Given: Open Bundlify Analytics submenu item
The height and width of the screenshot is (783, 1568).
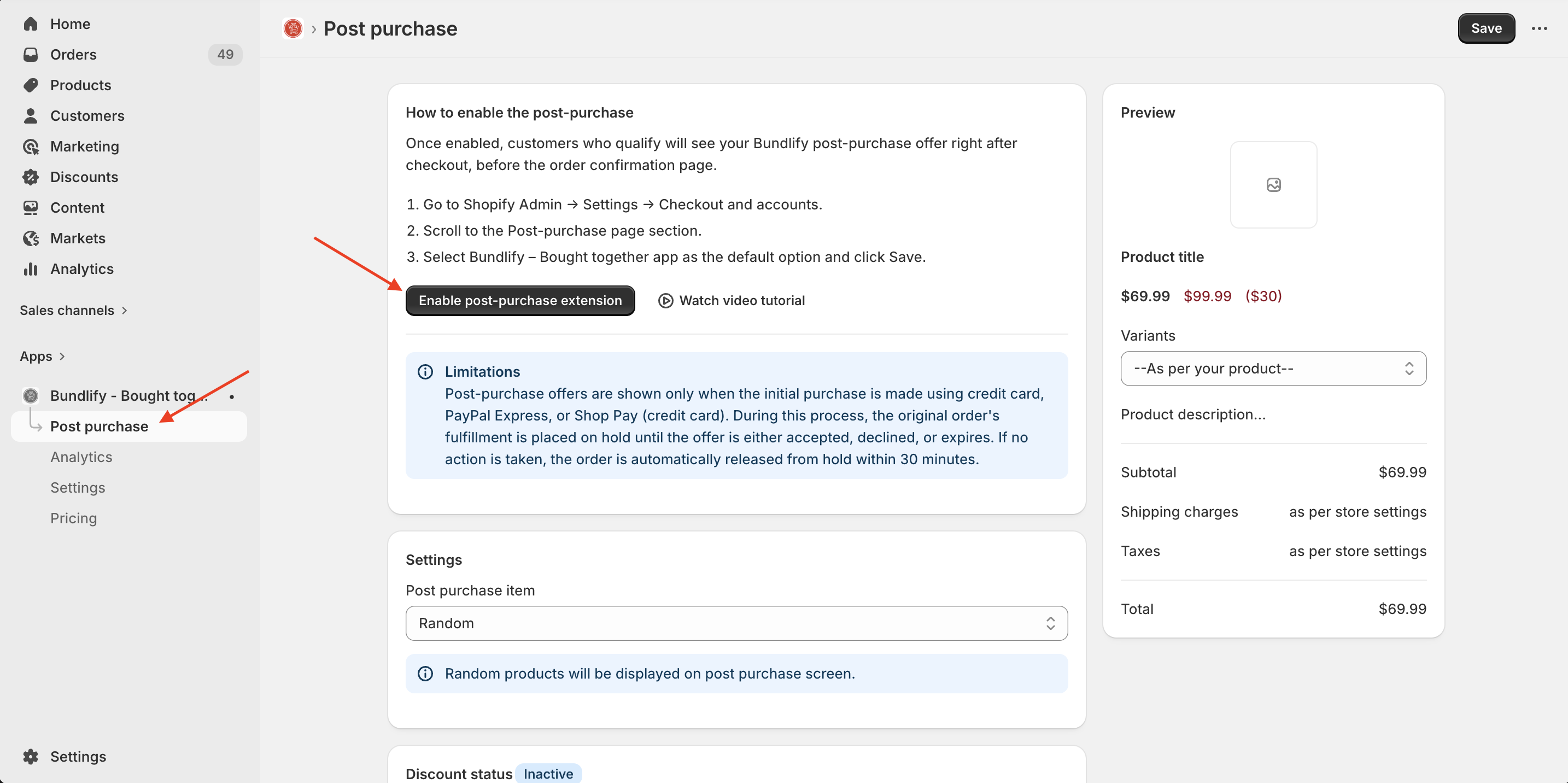Looking at the screenshot, I should click(x=81, y=457).
